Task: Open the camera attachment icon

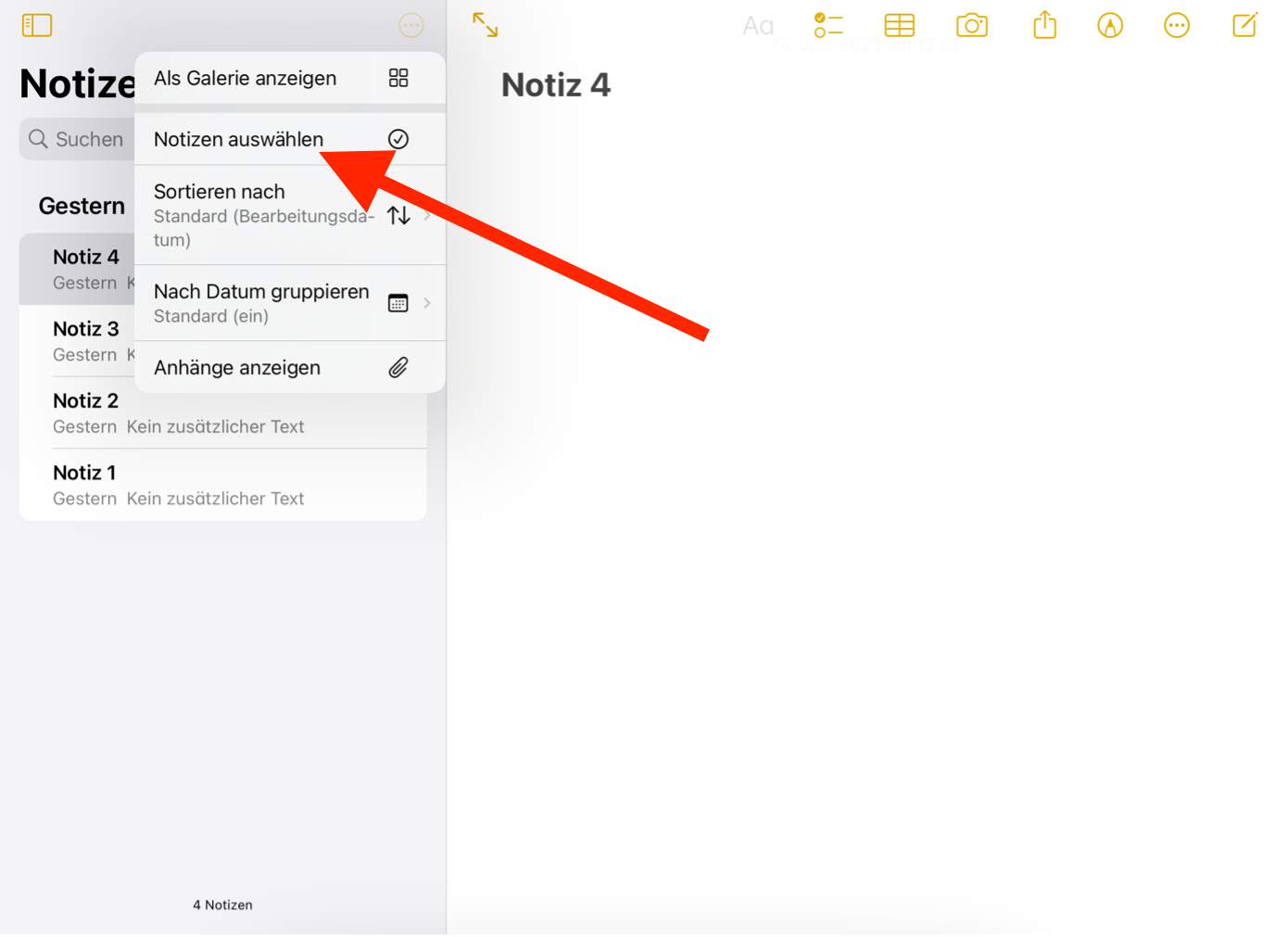Action: point(971,25)
